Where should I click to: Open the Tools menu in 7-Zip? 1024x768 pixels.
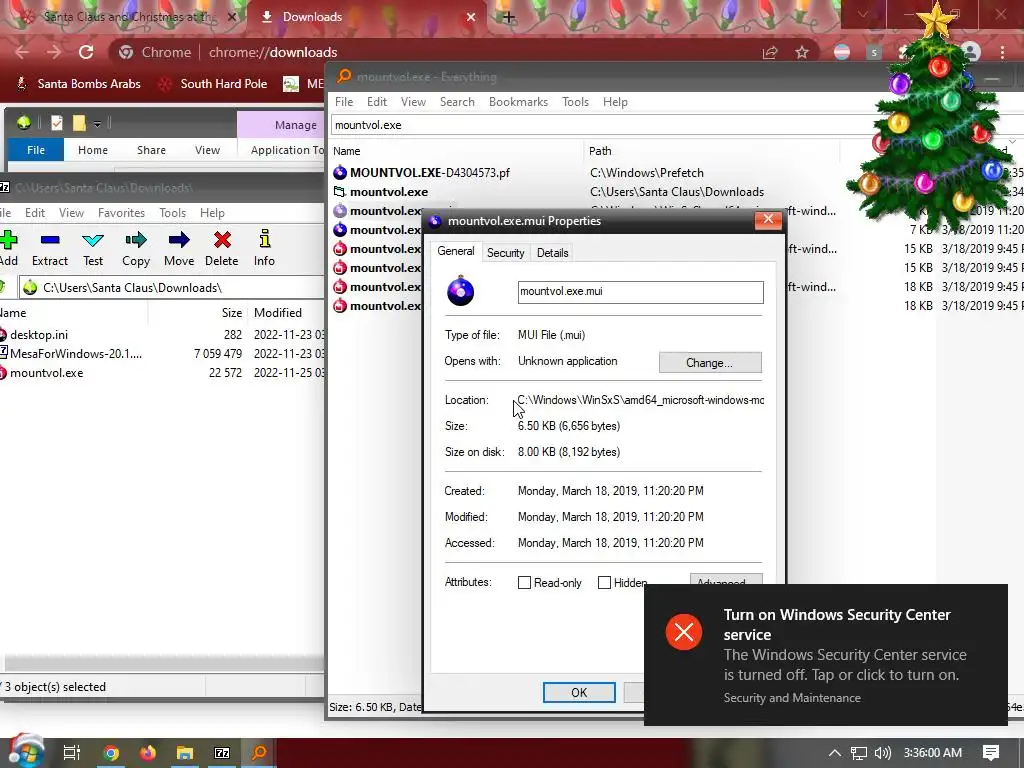(x=172, y=213)
